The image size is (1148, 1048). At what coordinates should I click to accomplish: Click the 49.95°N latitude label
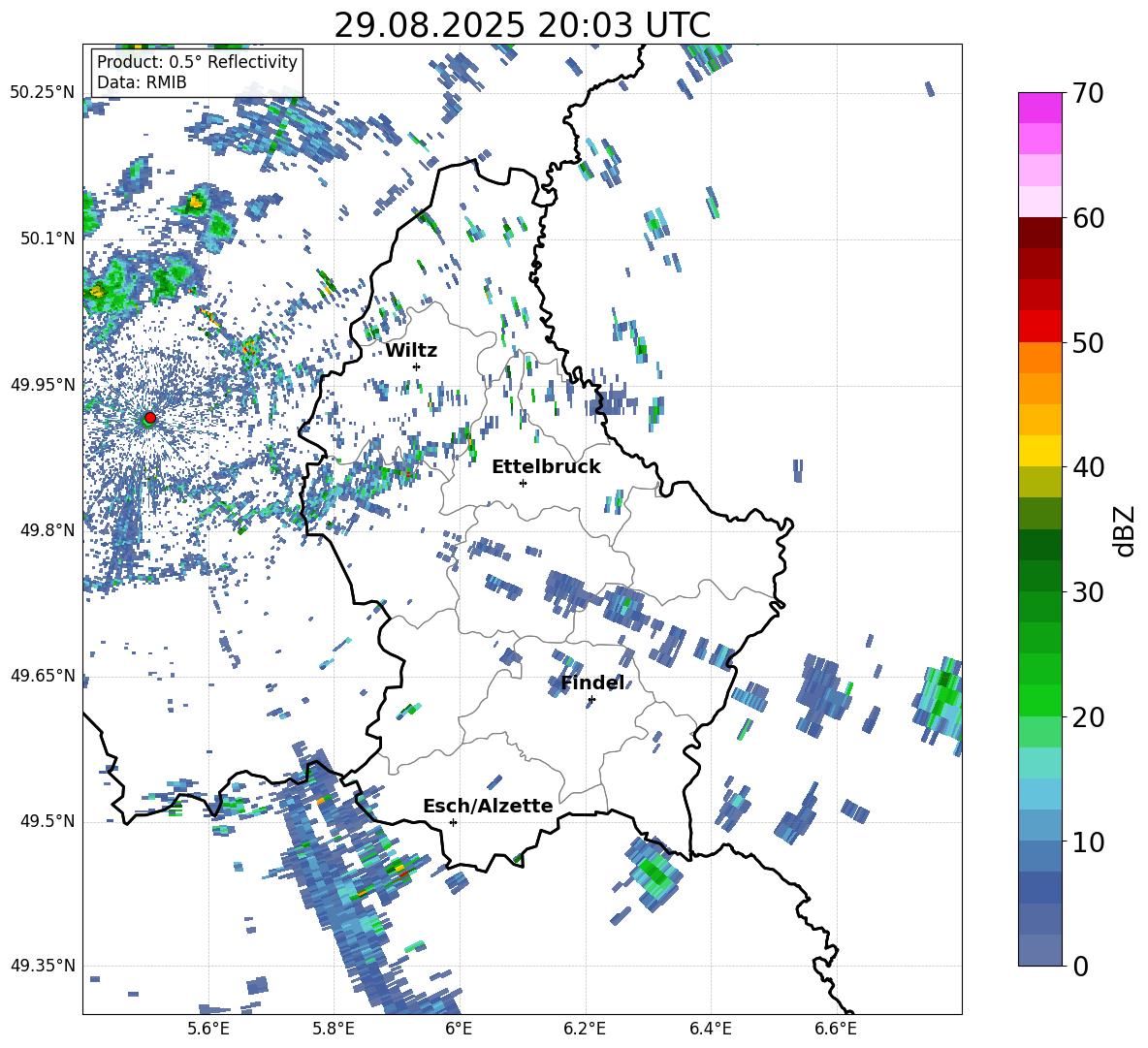(x=43, y=384)
